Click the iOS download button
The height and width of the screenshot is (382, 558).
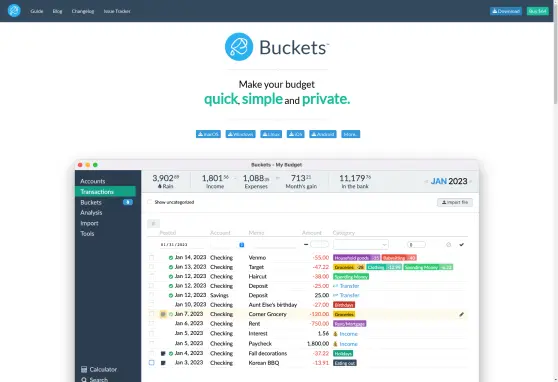pos(296,134)
